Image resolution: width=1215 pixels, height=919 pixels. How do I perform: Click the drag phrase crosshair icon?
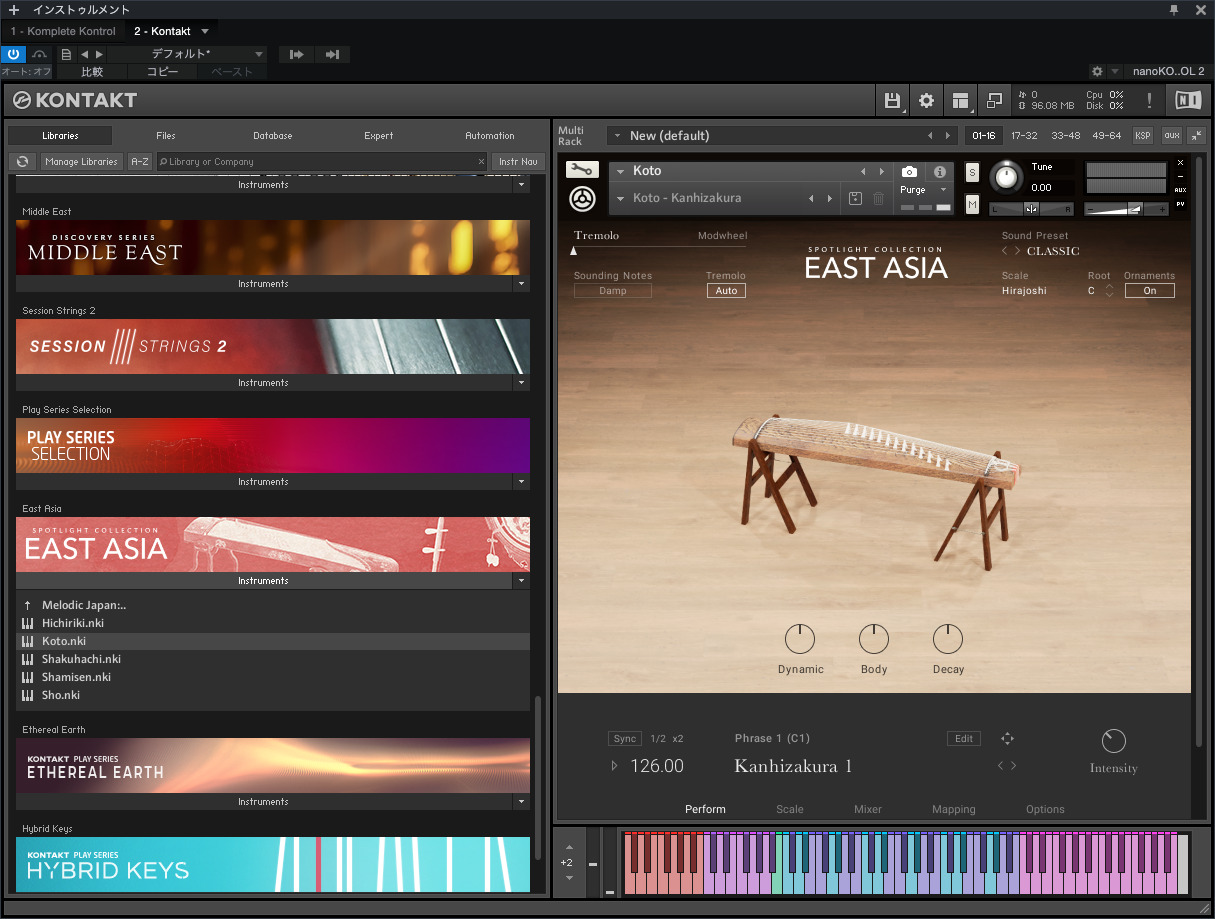click(x=1007, y=739)
